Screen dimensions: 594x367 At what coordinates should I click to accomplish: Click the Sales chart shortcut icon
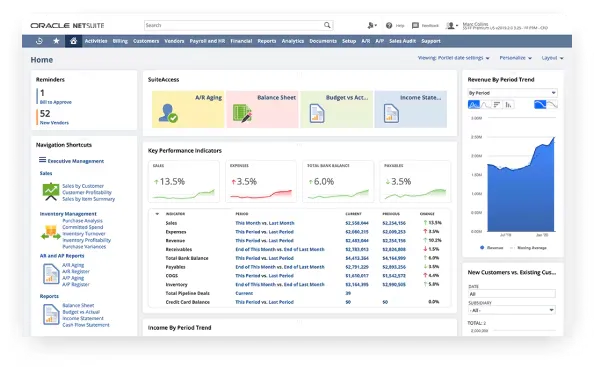pyautogui.click(x=51, y=192)
